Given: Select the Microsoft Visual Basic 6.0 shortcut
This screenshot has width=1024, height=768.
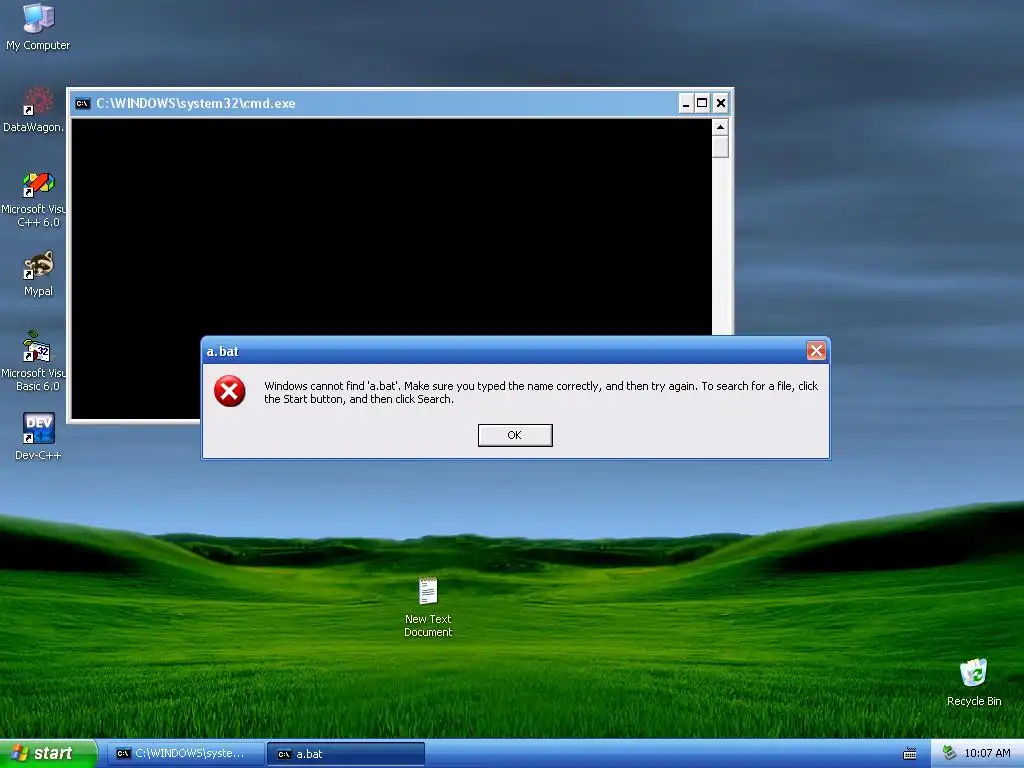Looking at the screenshot, I should tap(34, 361).
